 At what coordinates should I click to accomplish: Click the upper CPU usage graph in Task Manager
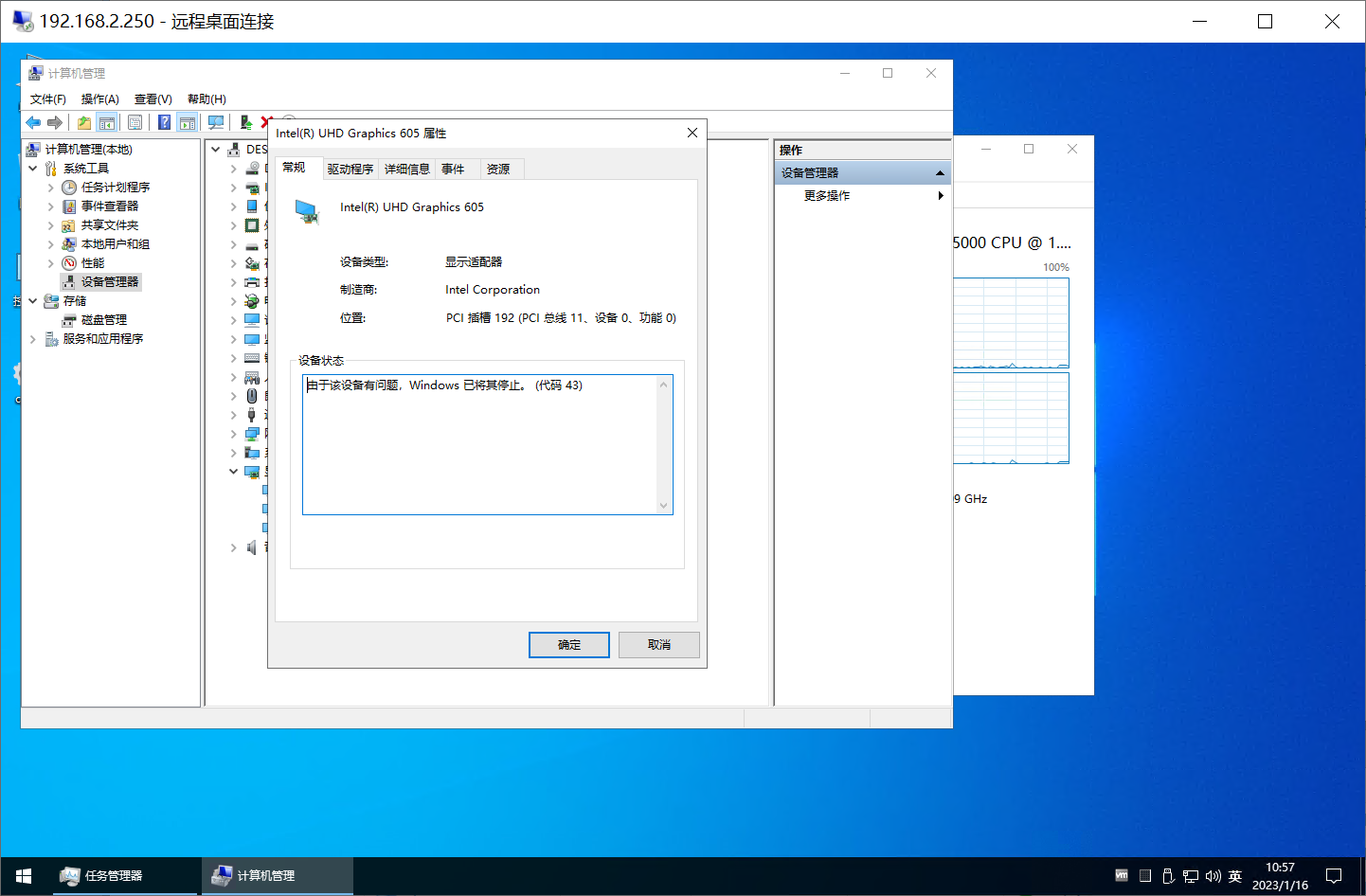point(1011,323)
